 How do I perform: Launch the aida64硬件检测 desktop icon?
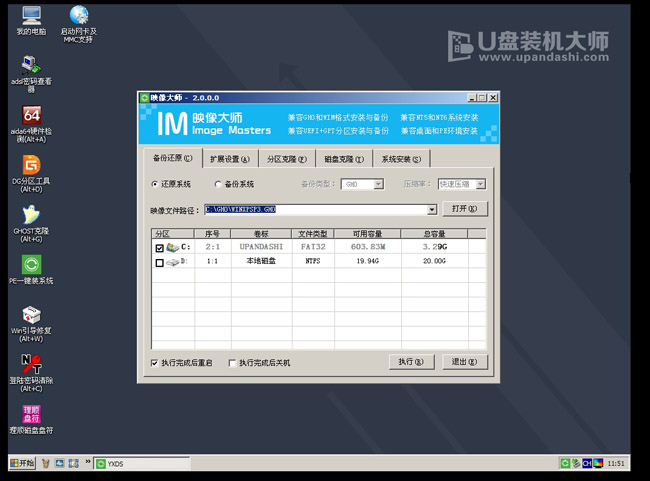32,124
